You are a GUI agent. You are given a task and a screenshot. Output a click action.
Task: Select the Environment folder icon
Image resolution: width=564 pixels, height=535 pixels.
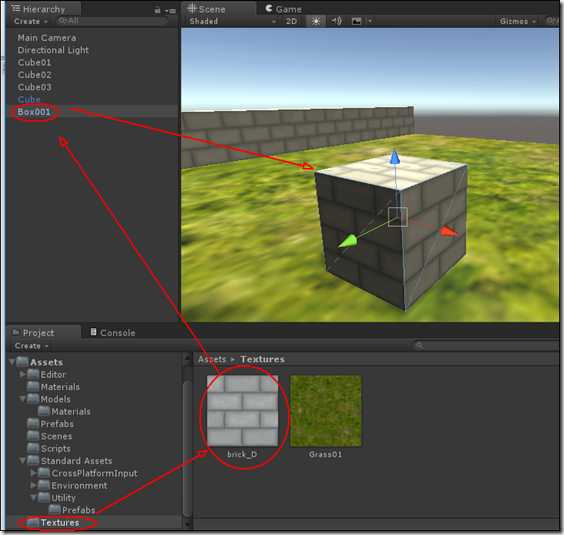pos(44,485)
